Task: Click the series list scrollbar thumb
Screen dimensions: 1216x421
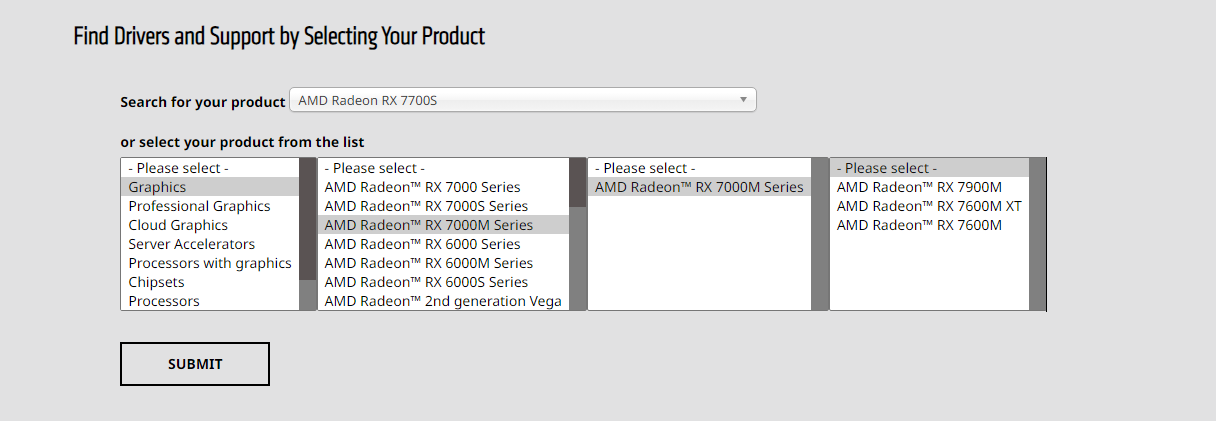Action: tap(578, 183)
